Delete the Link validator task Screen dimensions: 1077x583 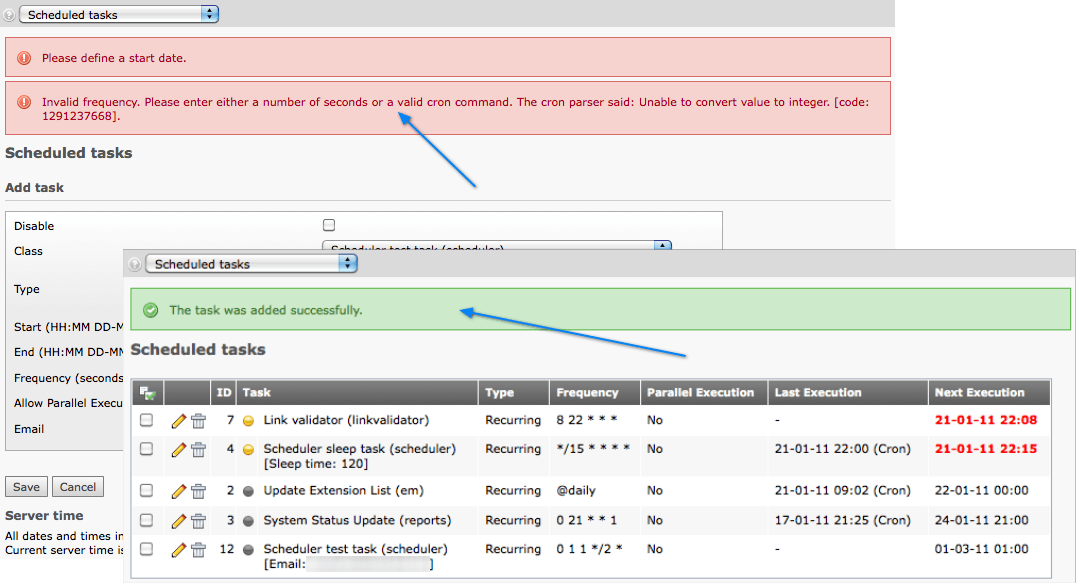[x=198, y=421]
